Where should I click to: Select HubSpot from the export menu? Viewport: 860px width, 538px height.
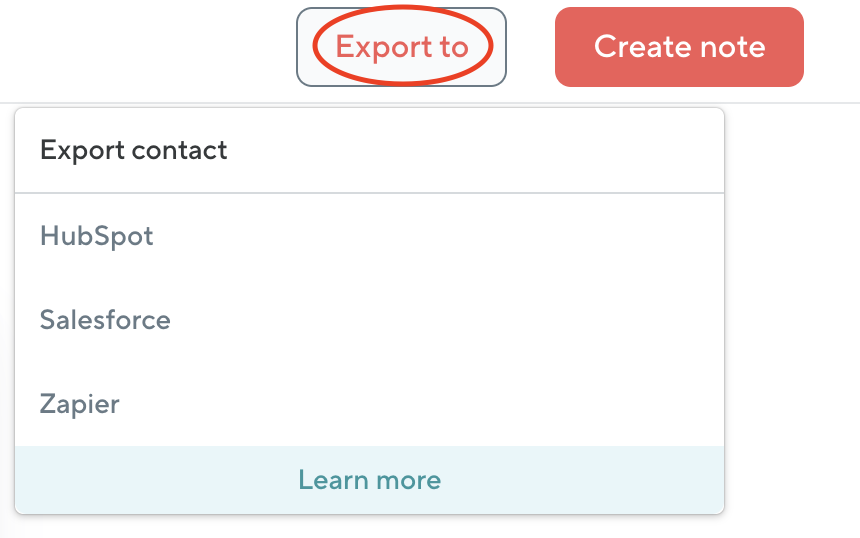click(369, 236)
